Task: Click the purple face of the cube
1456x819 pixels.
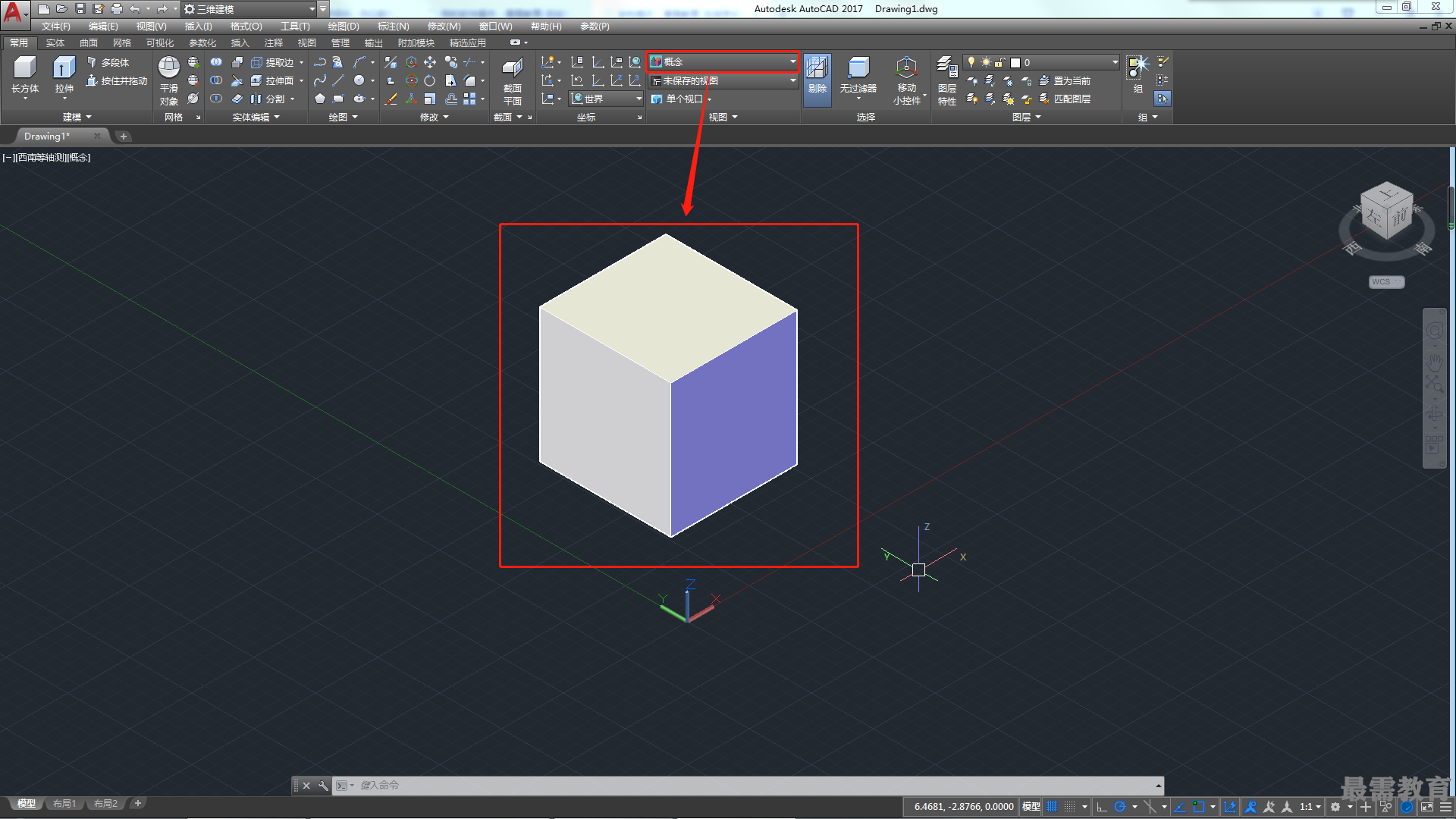Action: pyautogui.click(x=733, y=425)
